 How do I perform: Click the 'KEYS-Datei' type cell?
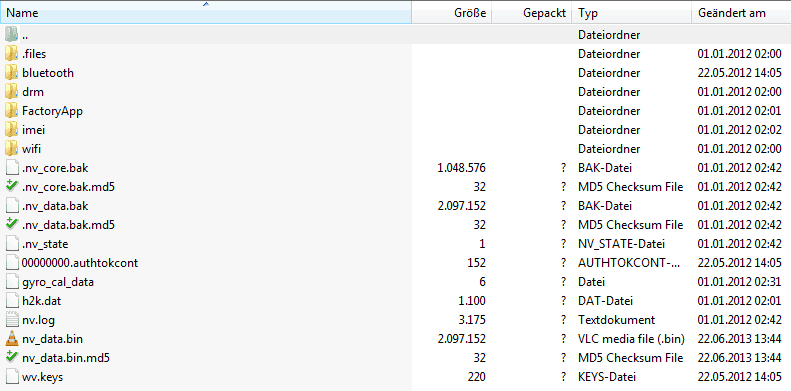(x=607, y=377)
